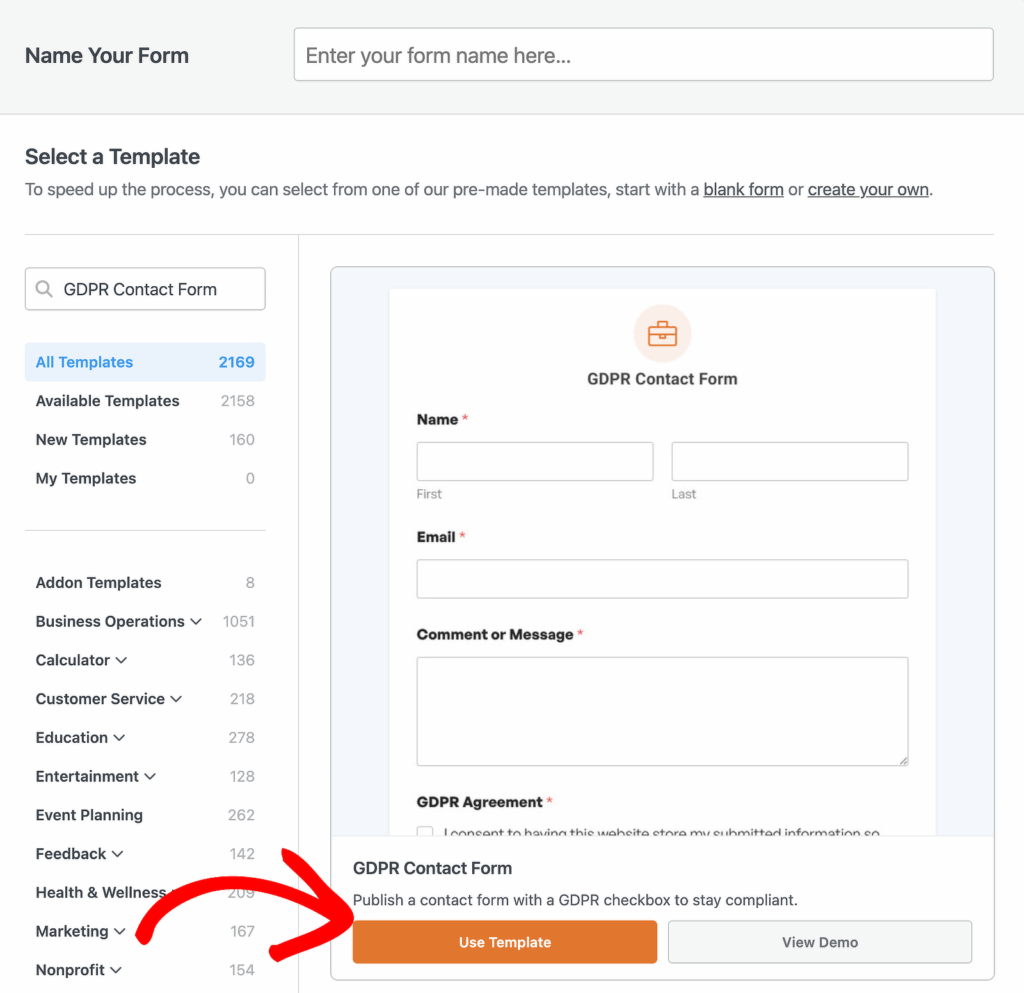Expand the Entertainment category

pos(150,777)
